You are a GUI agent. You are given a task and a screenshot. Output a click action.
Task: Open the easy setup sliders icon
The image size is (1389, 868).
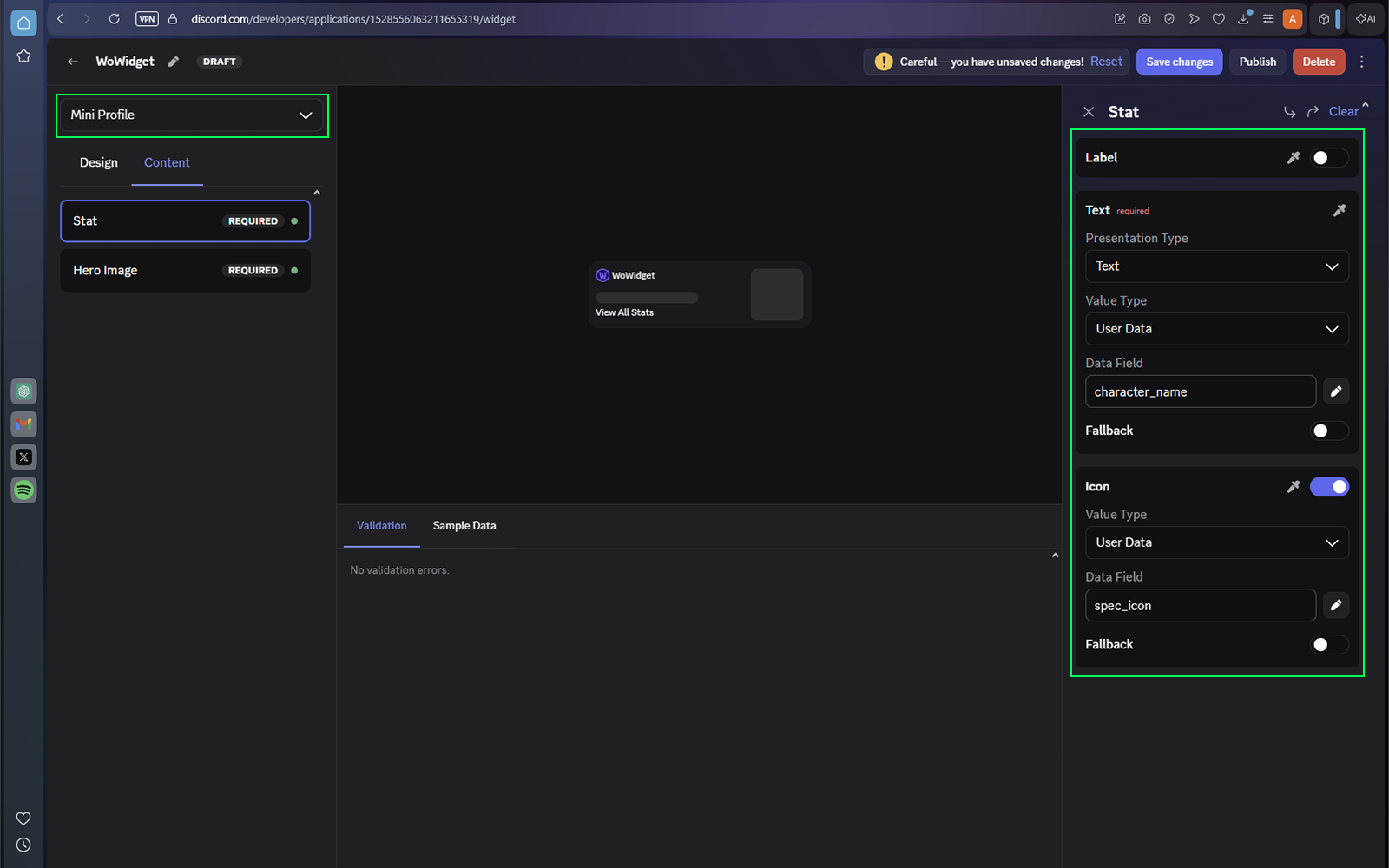coord(1268,19)
